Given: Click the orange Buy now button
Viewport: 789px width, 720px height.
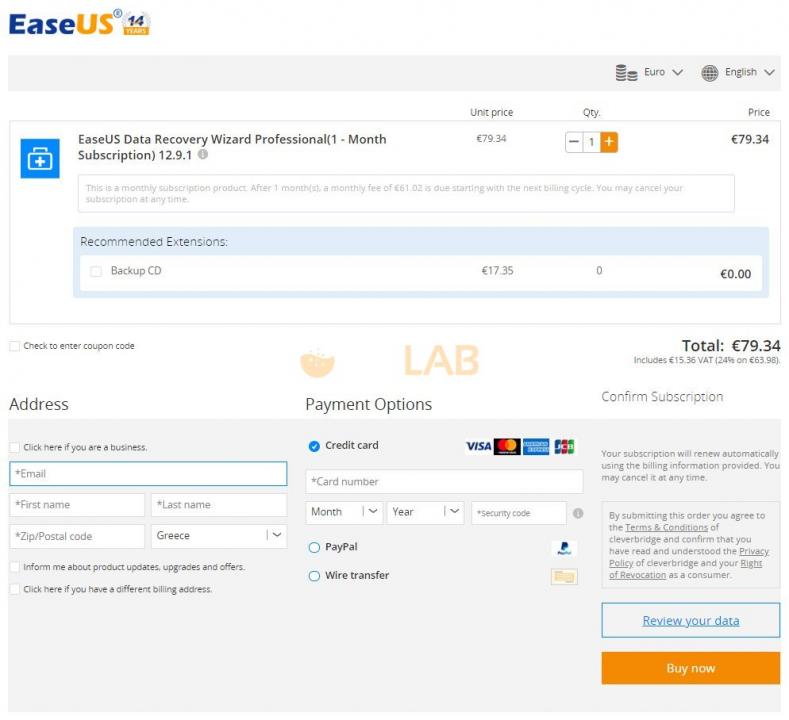Looking at the screenshot, I should pyautogui.click(x=691, y=668).
